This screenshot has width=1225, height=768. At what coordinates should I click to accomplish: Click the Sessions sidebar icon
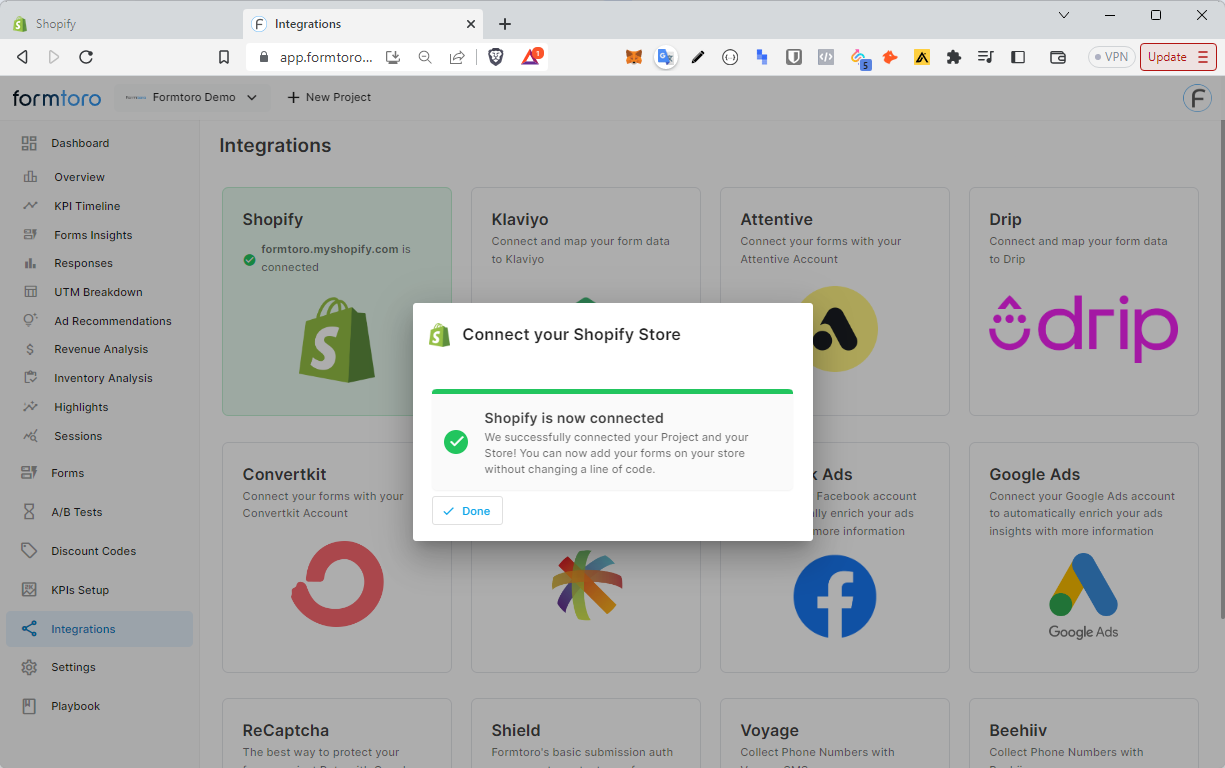click(31, 436)
